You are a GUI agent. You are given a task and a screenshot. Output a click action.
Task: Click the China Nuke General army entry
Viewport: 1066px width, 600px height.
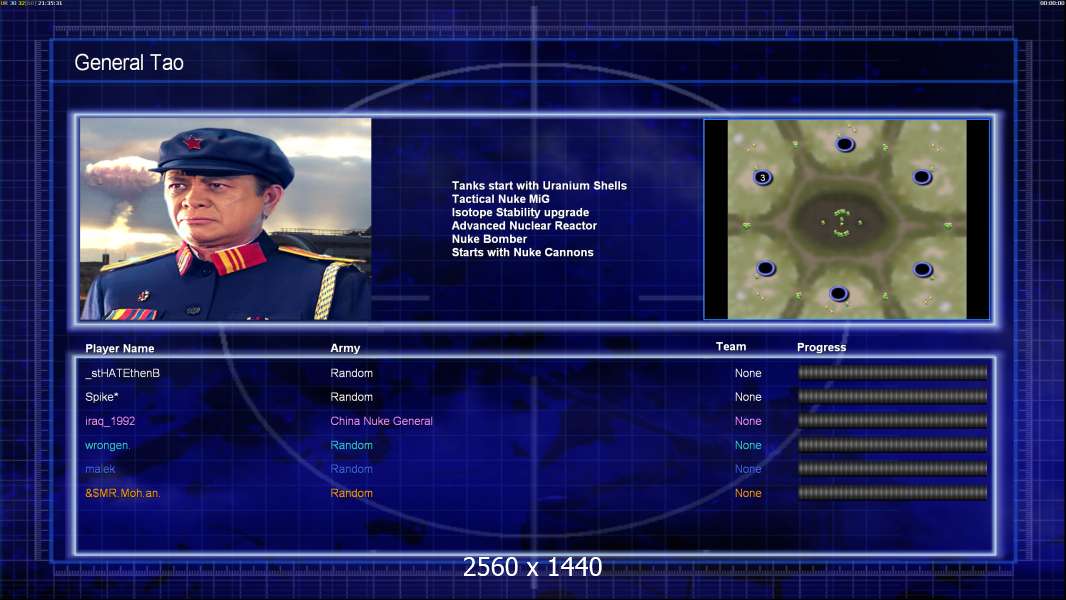click(381, 421)
